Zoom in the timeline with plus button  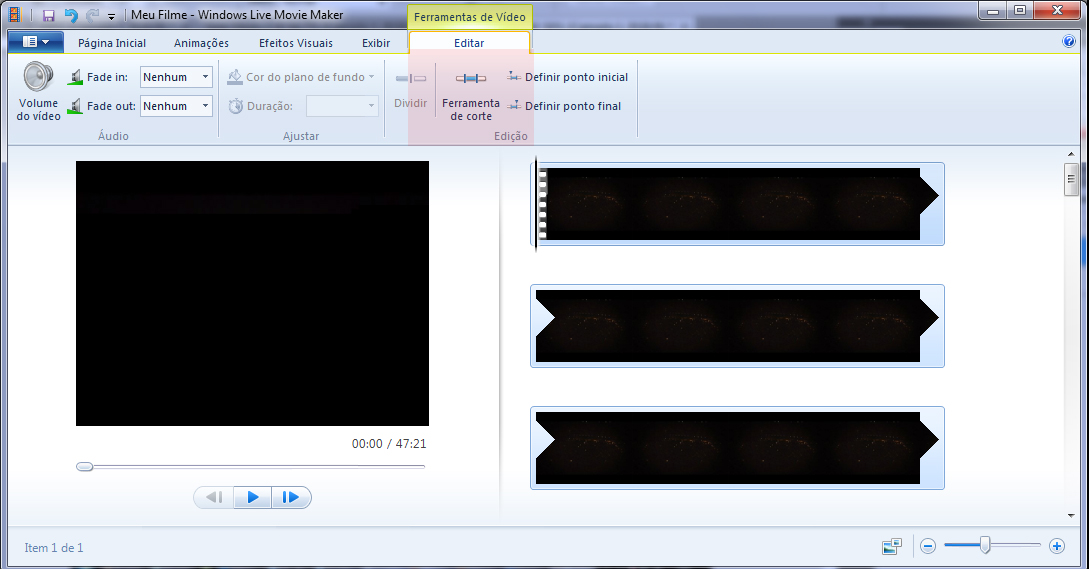click(1057, 546)
